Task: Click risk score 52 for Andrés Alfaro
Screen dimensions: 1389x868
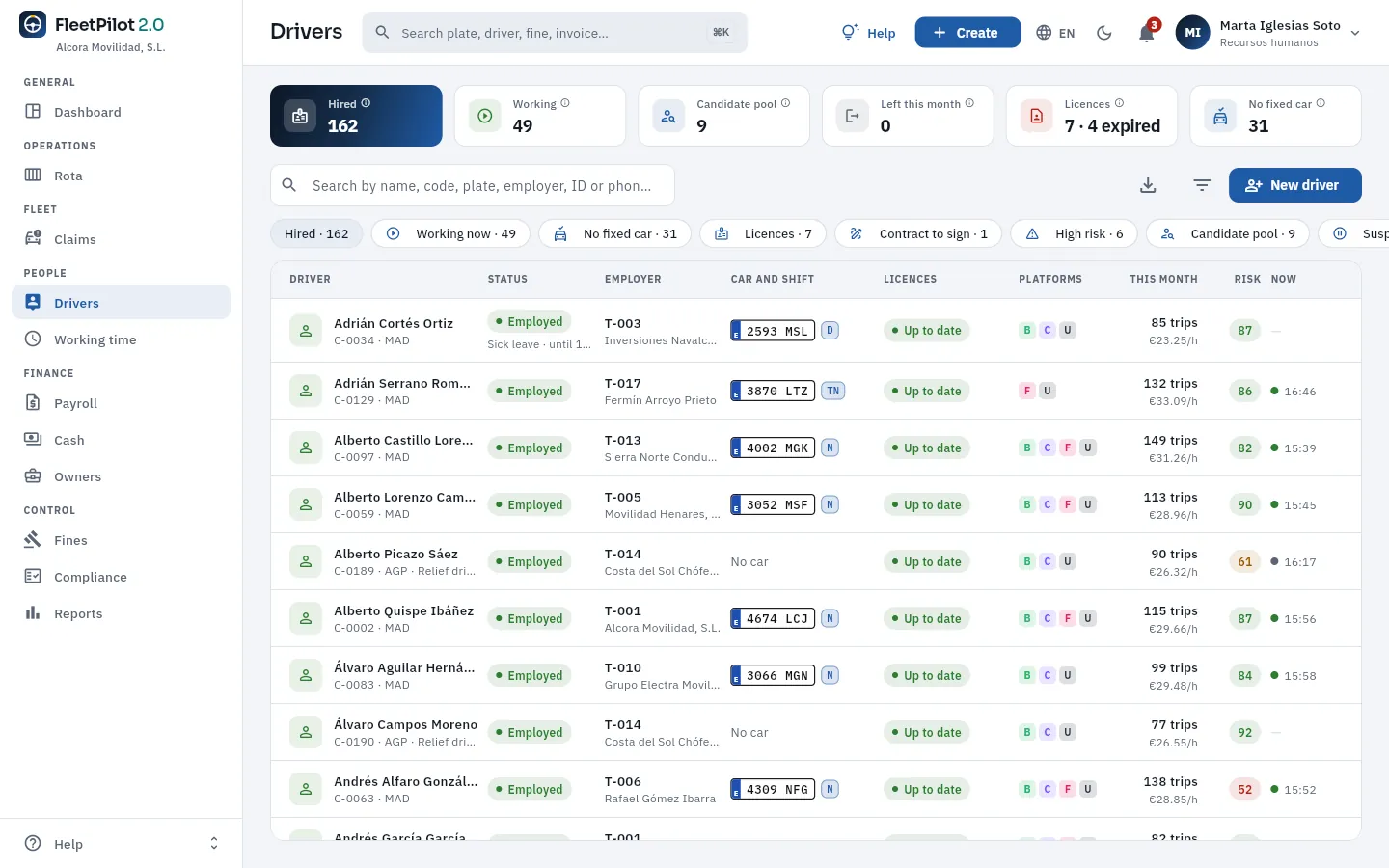Action: click(x=1245, y=789)
